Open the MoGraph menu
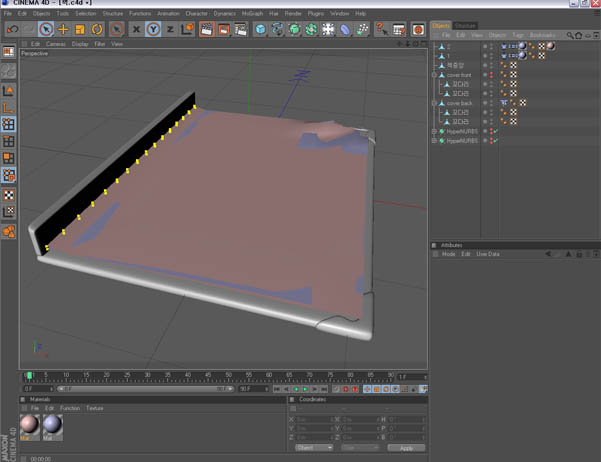Image resolution: width=601 pixels, height=462 pixels. point(252,14)
